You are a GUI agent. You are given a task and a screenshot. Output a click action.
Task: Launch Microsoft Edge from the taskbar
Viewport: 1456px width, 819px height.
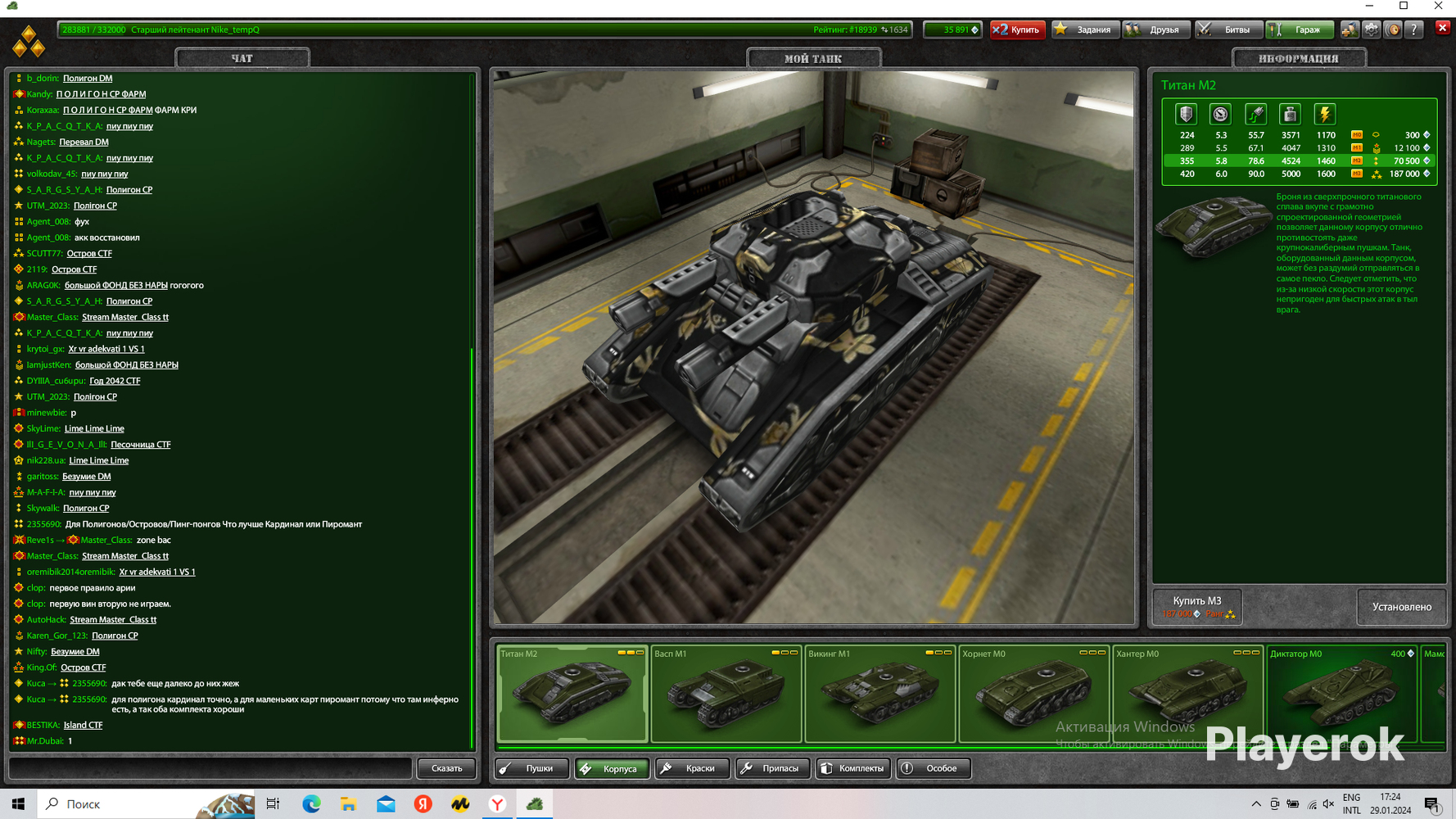tap(311, 804)
